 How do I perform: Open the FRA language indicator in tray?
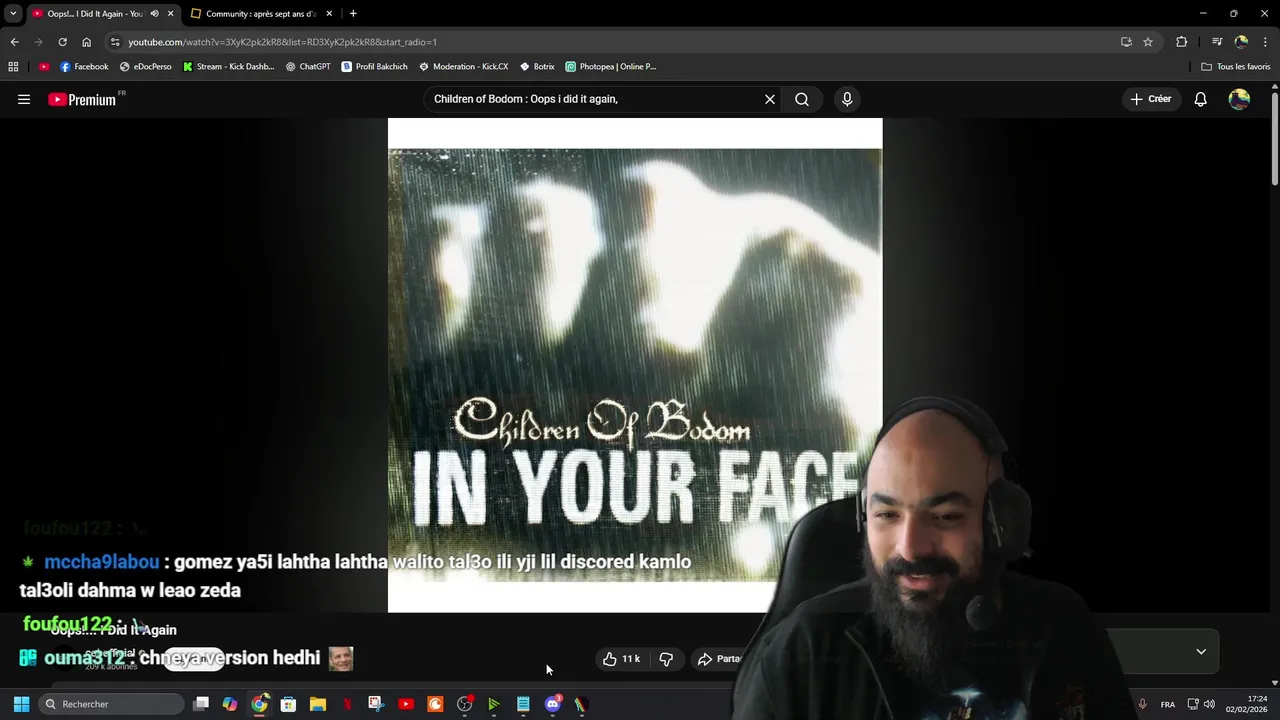[x=1168, y=704]
